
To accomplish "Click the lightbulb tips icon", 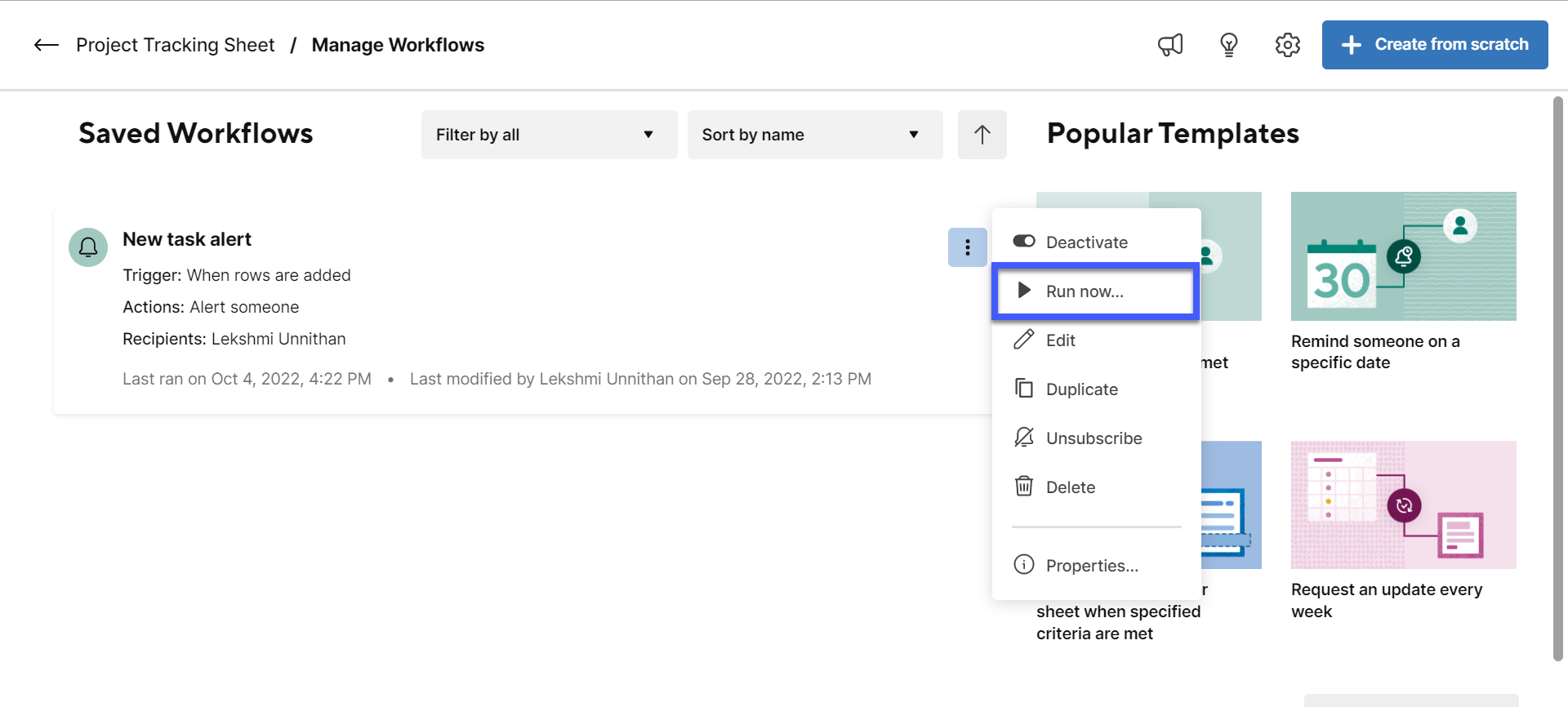I will (1228, 45).
